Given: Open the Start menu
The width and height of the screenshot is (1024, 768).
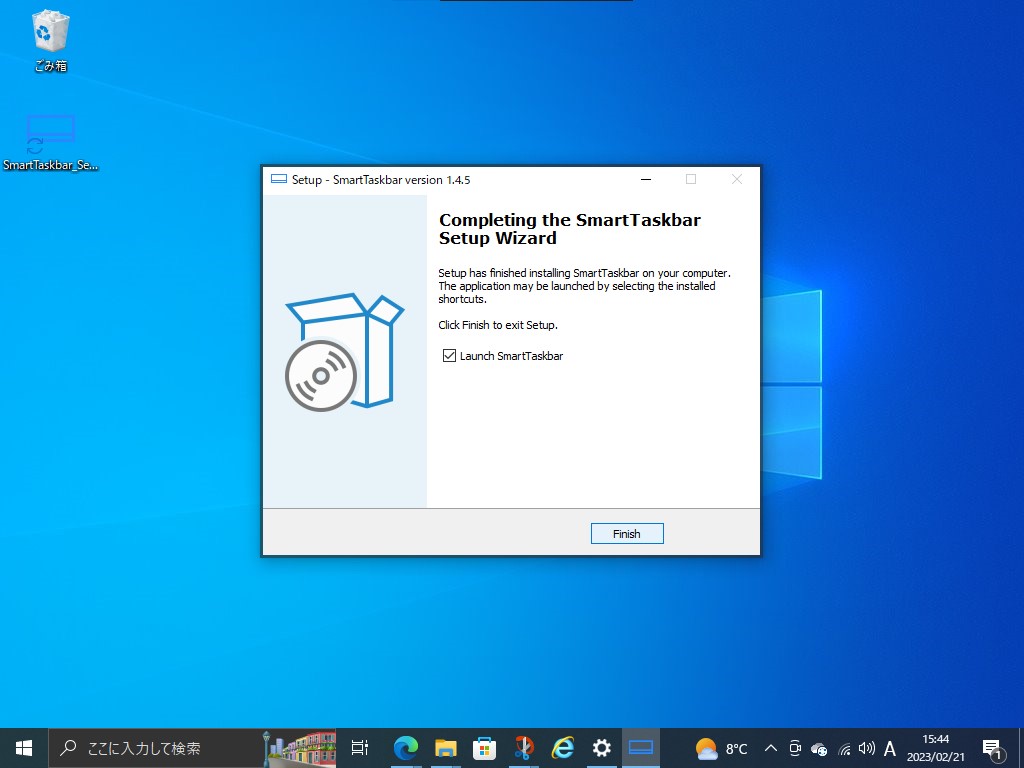Looking at the screenshot, I should point(22,747).
